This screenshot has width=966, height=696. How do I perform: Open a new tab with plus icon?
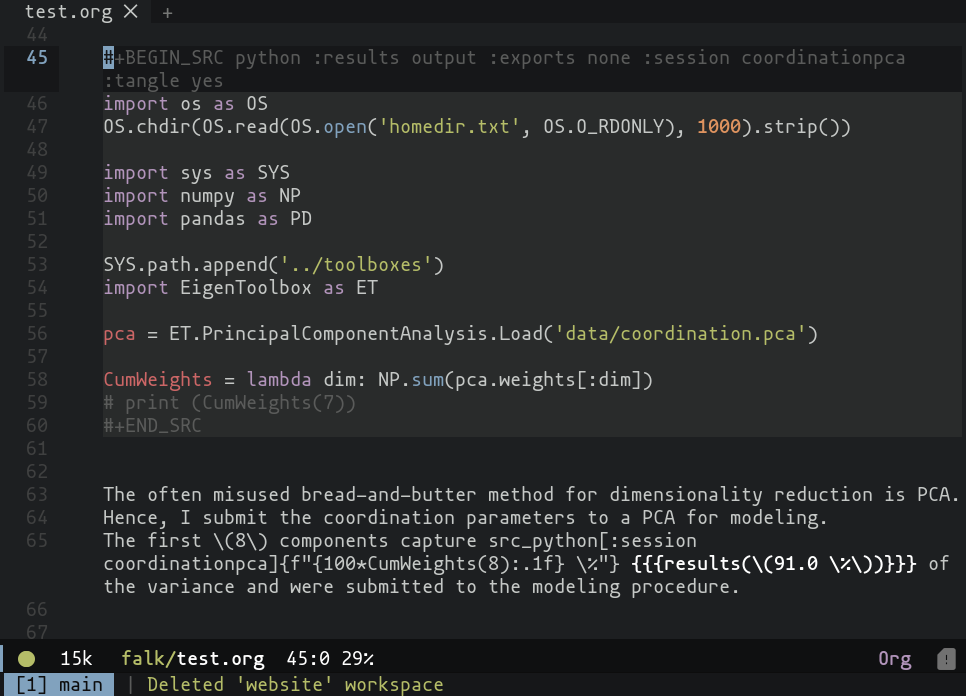(167, 13)
